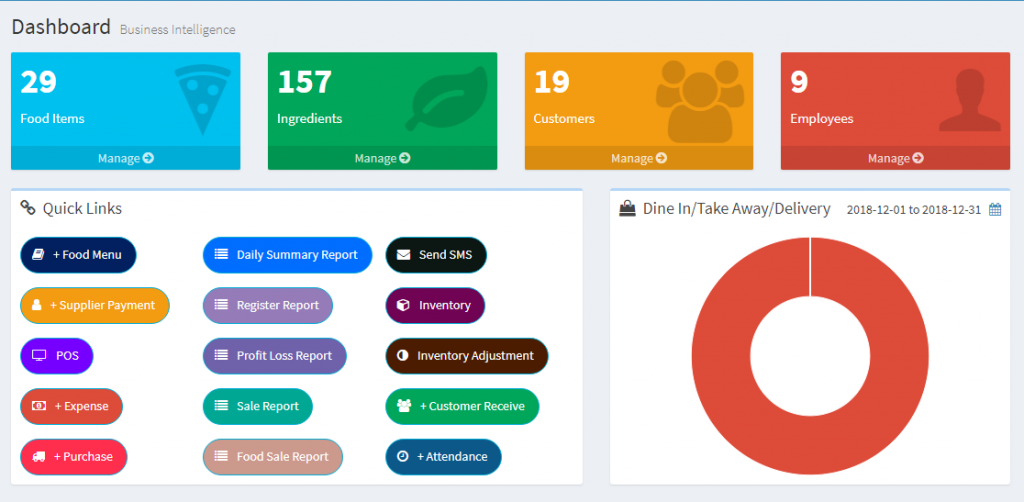This screenshot has height=502, width=1024.
Task: Click the red donut chart segment
Action: click(720, 360)
